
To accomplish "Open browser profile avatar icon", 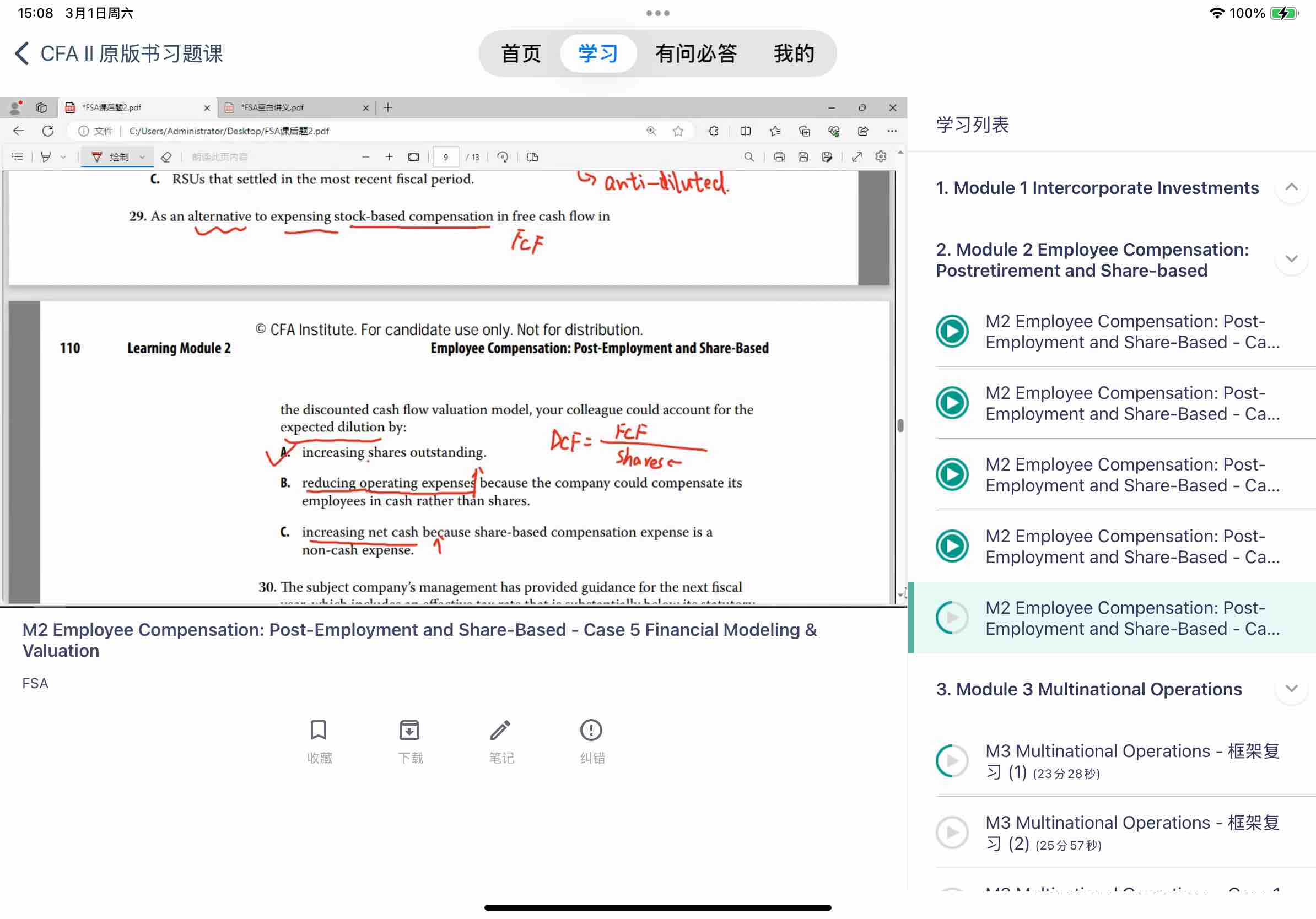I will click(x=16, y=108).
